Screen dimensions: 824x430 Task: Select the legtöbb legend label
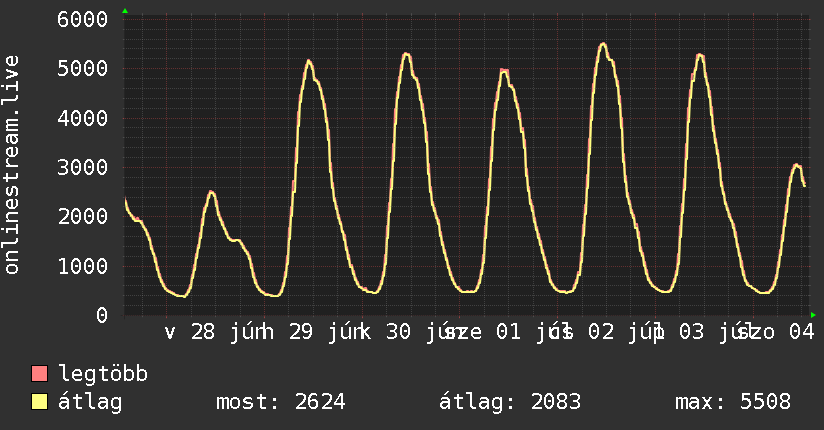tap(103, 373)
